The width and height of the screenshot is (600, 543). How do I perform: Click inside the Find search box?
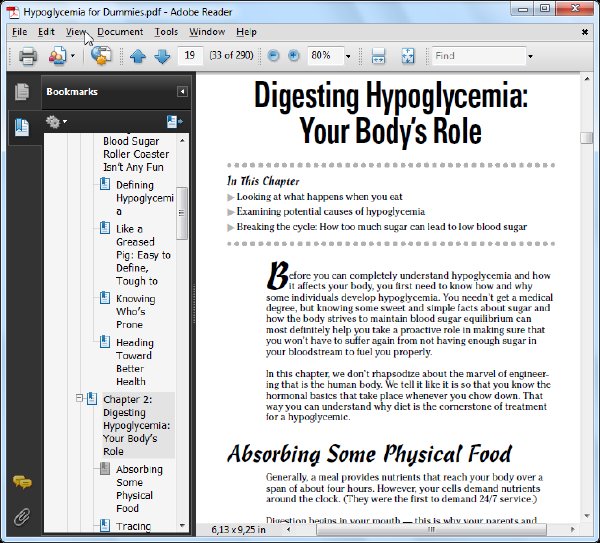478,56
